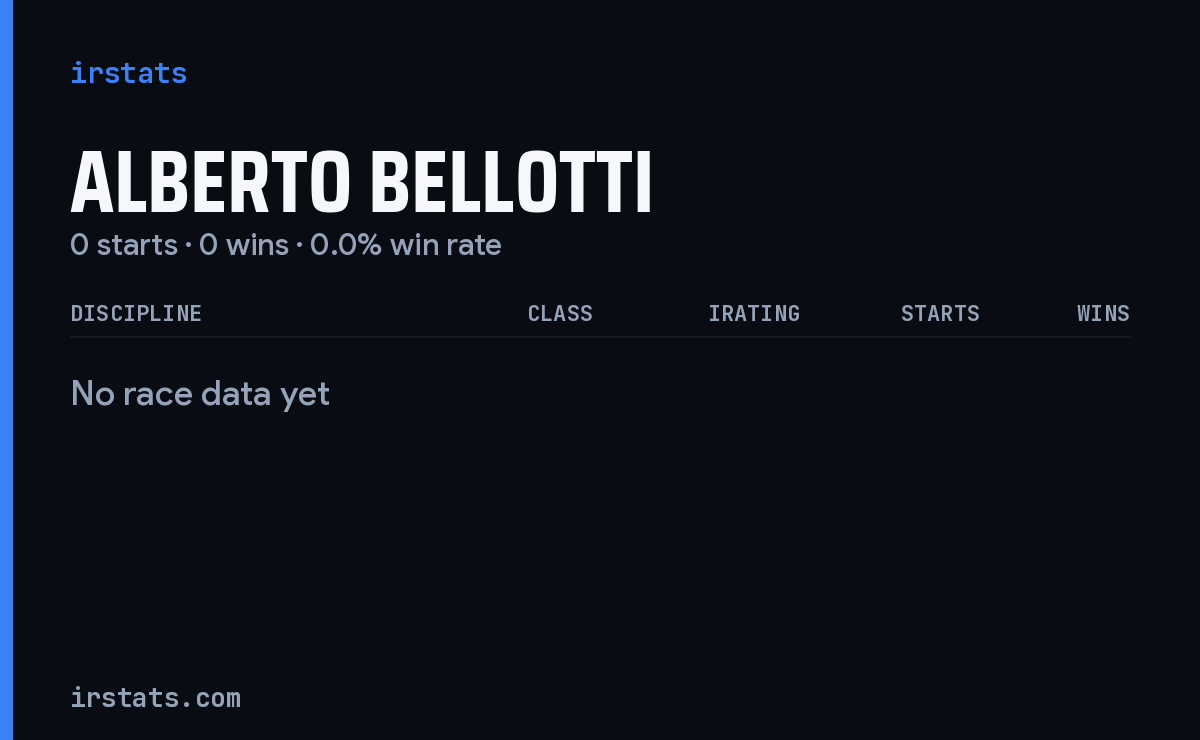Select the surname BELLOTTI in the heading
This screenshot has height=740, width=1200.
(511, 183)
